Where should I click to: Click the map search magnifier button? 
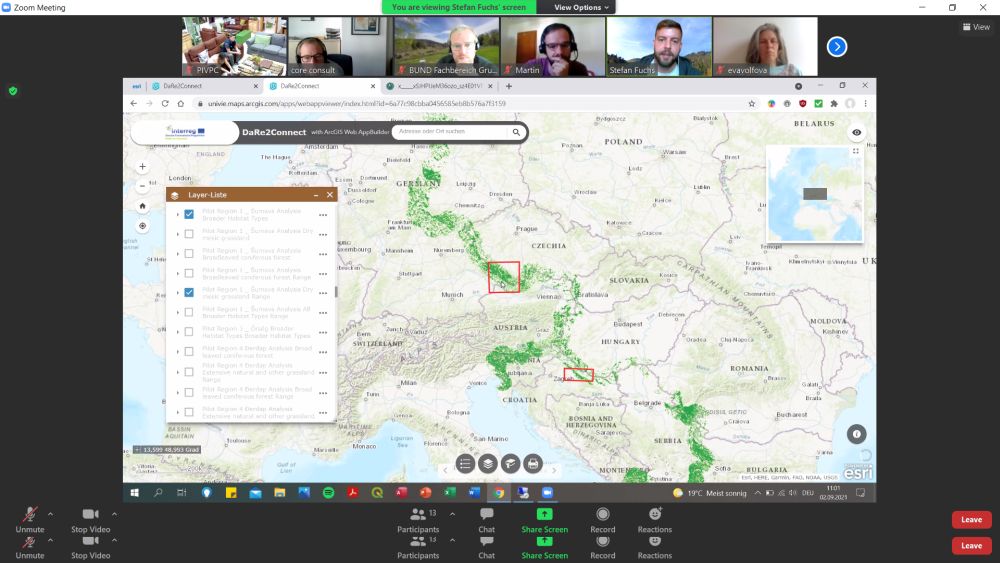pos(516,132)
